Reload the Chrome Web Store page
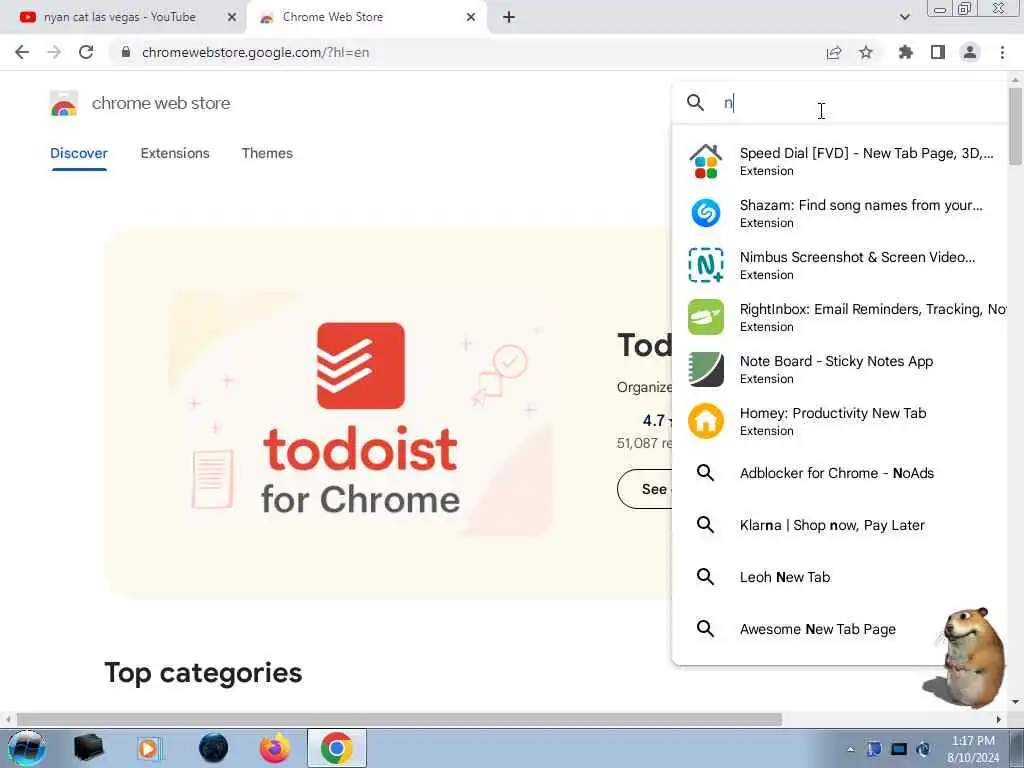 (86, 52)
